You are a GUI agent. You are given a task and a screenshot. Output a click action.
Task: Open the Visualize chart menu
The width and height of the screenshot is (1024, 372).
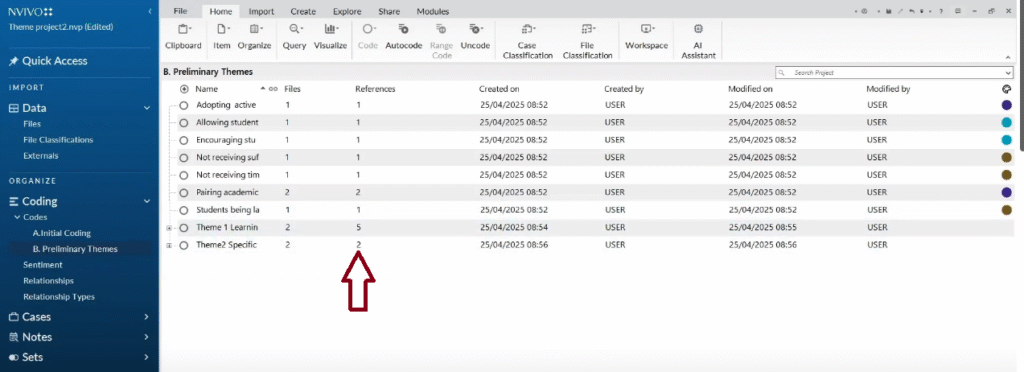click(x=330, y=37)
